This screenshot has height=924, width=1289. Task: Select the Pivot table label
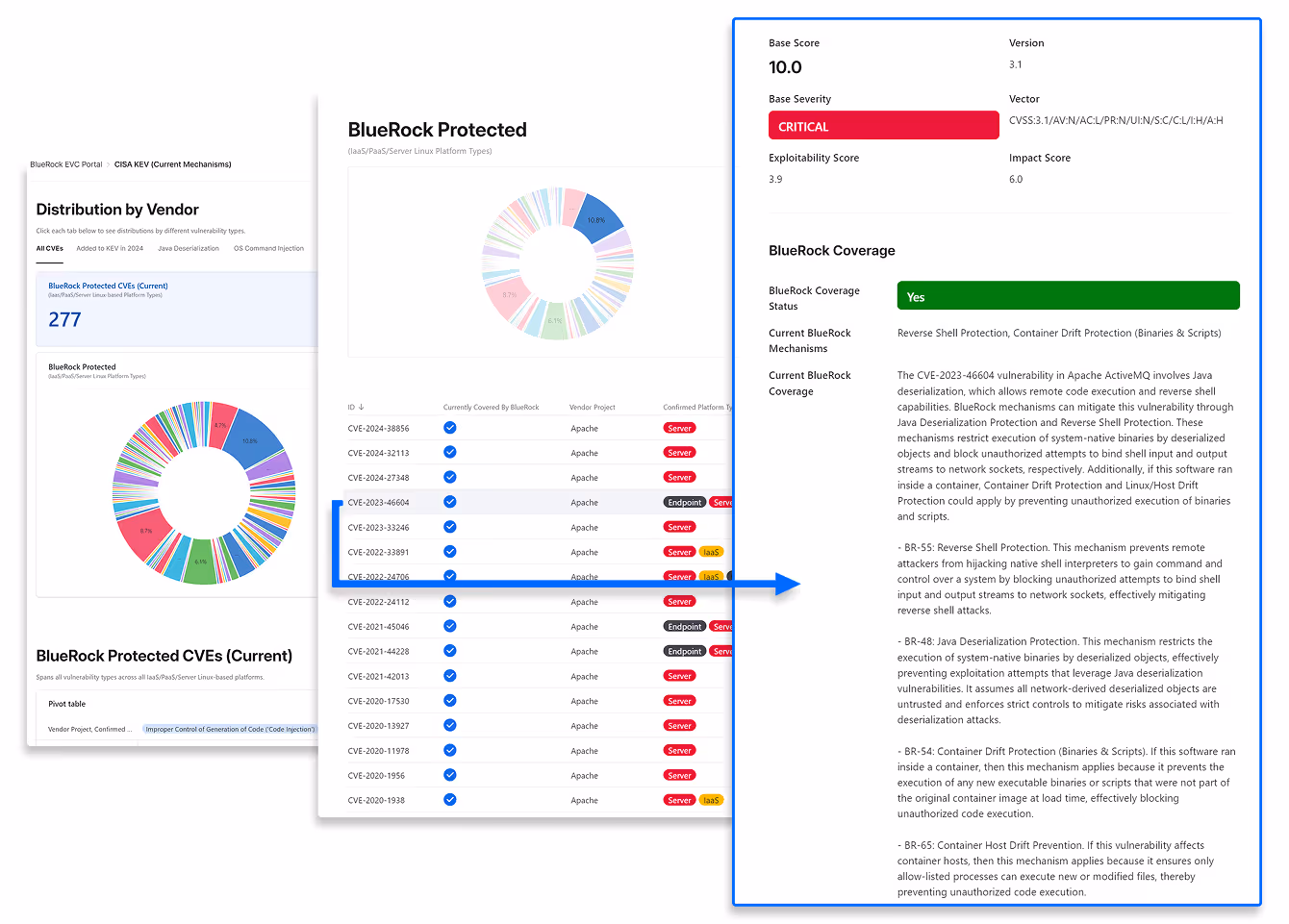point(67,704)
